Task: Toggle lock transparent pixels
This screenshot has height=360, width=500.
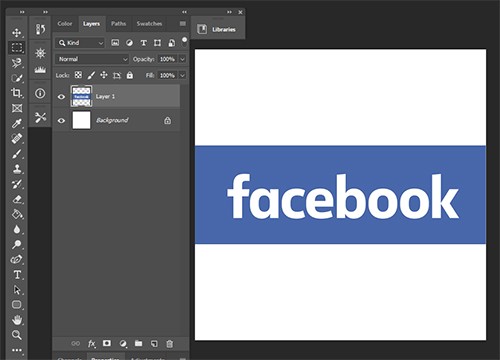Action: point(78,75)
